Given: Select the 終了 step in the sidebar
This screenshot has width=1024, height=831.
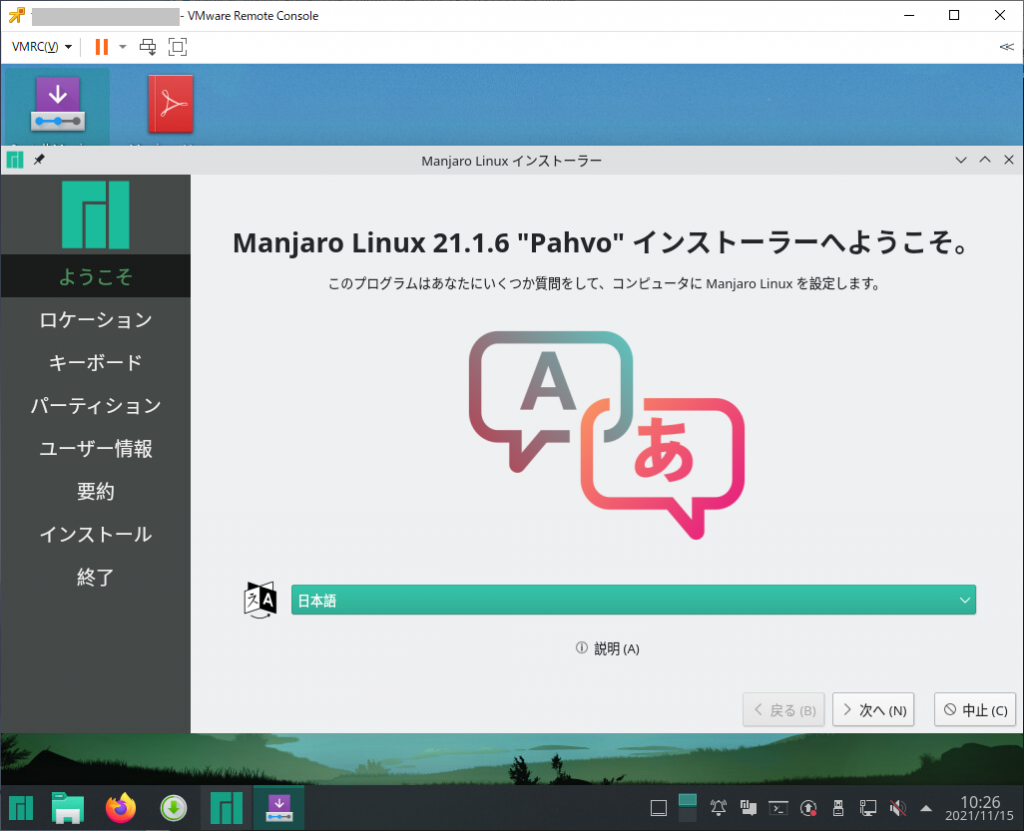Looking at the screenshot, I should pyautogui.click(x=96, y=578).
